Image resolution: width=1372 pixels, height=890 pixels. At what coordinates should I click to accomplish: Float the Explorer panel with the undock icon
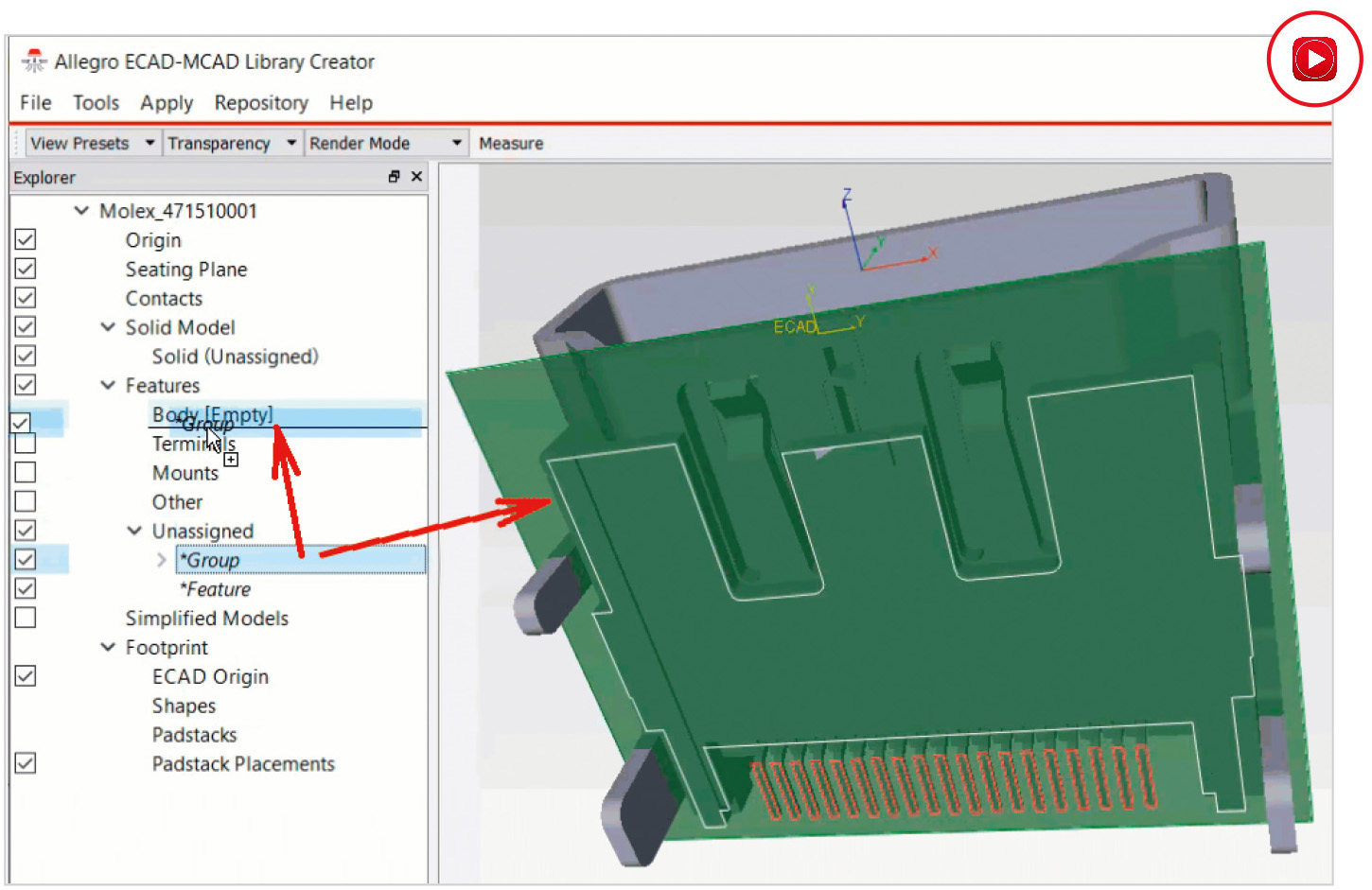tap(394, 177)
